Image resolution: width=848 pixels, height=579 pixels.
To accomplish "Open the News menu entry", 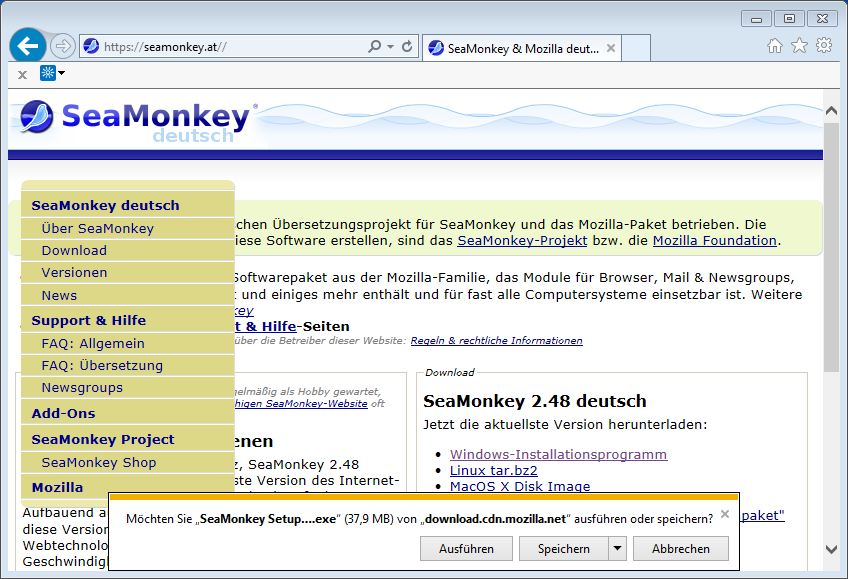I will tap(59, 296).
